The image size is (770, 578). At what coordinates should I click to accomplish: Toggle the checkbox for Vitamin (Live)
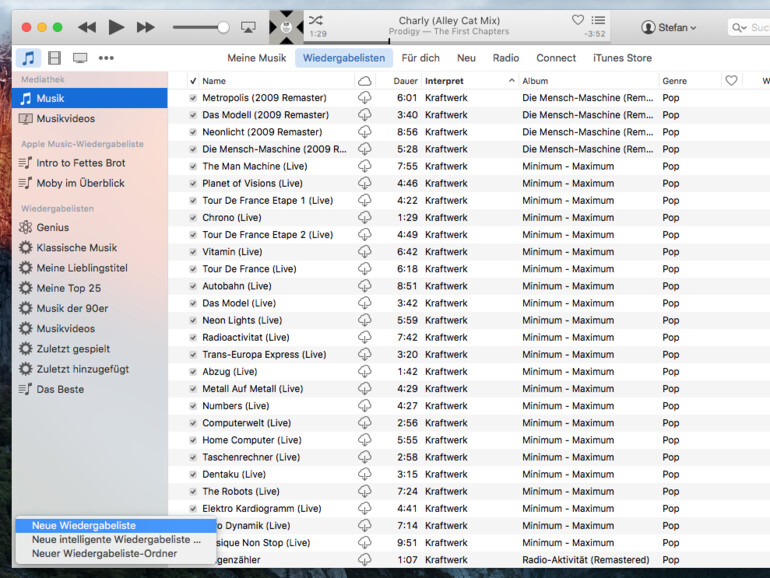coord(193,252)
